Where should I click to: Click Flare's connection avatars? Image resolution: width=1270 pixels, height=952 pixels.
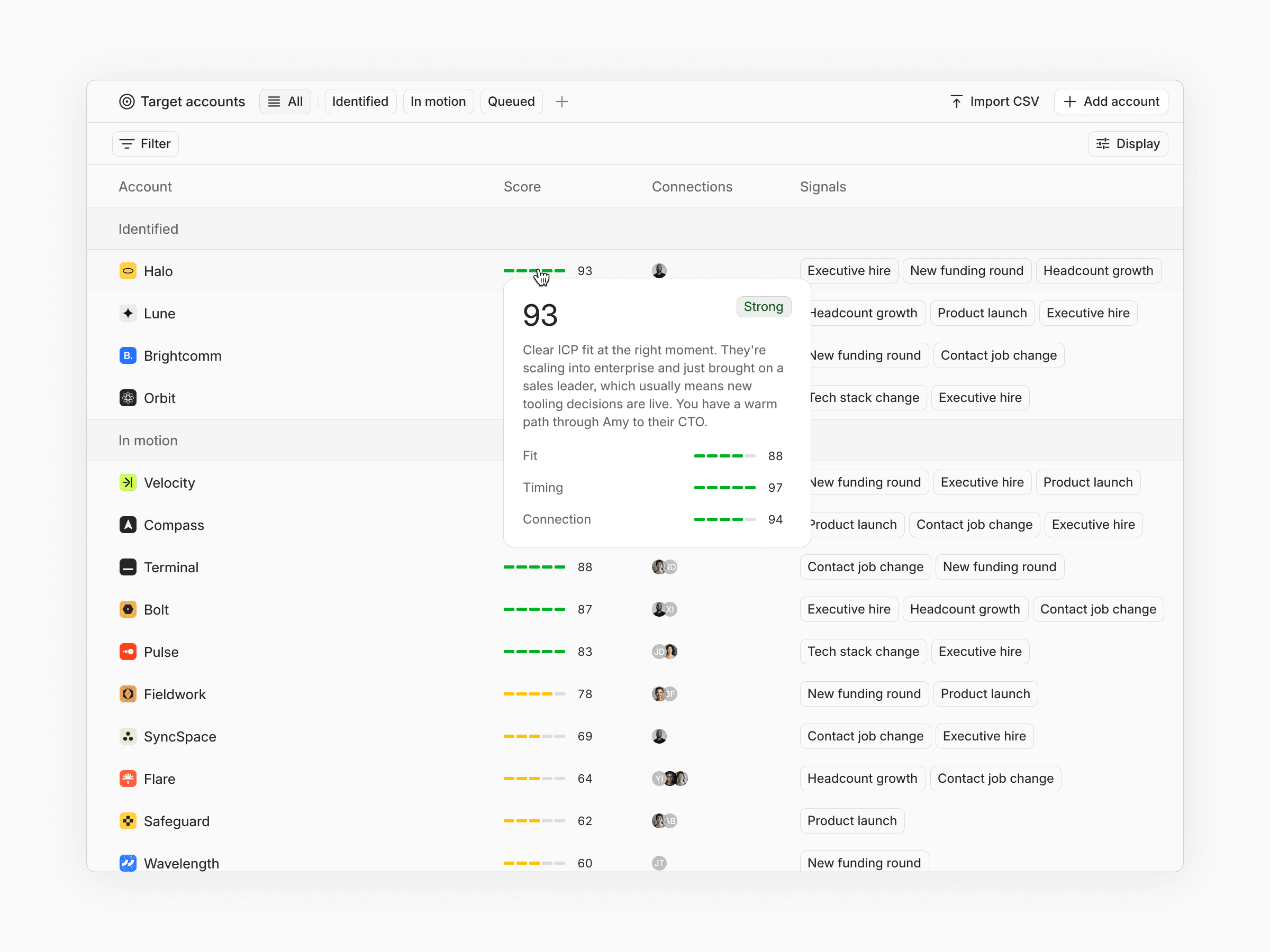[x=669, y=779]
